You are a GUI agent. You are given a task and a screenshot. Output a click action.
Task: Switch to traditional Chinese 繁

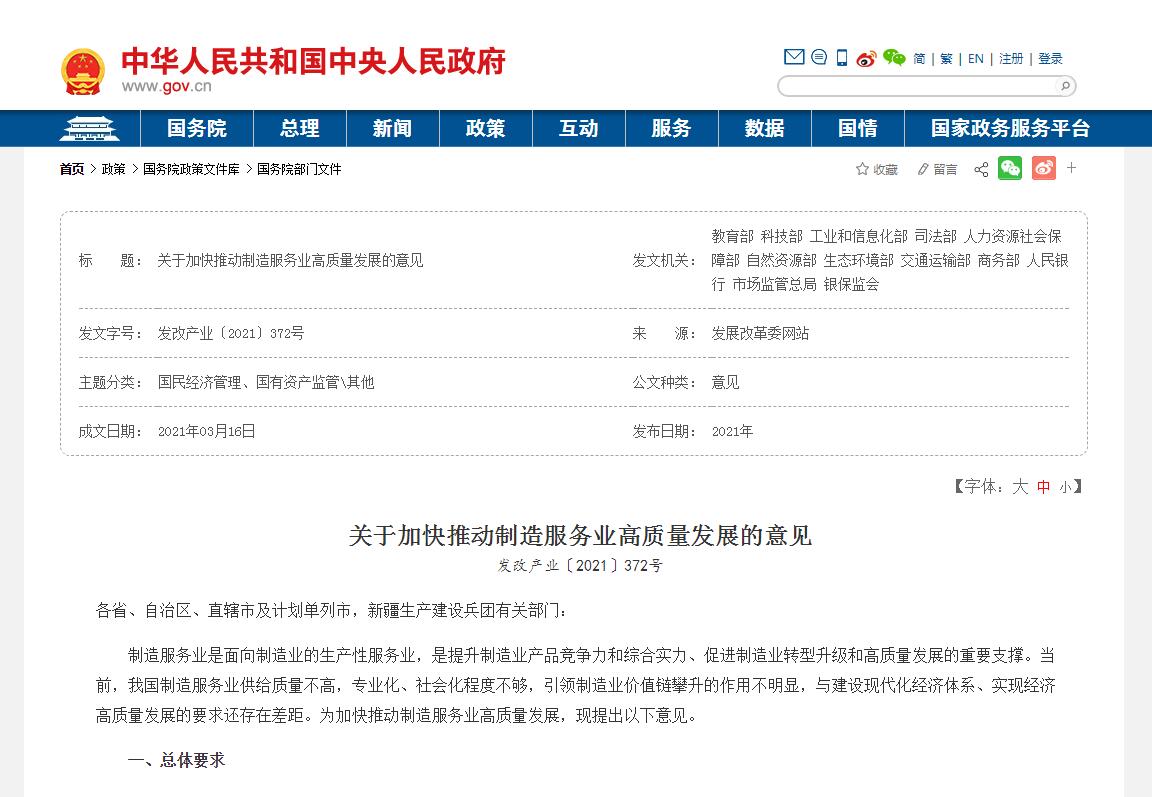pyautogui.click(x=946, y=59)
